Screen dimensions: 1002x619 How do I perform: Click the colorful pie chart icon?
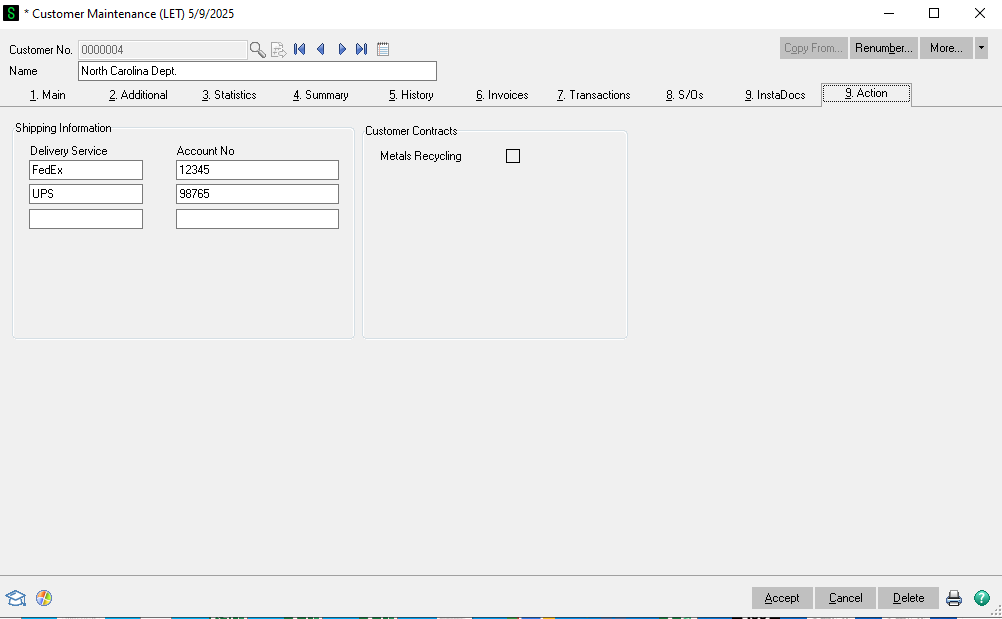point(44,598)
